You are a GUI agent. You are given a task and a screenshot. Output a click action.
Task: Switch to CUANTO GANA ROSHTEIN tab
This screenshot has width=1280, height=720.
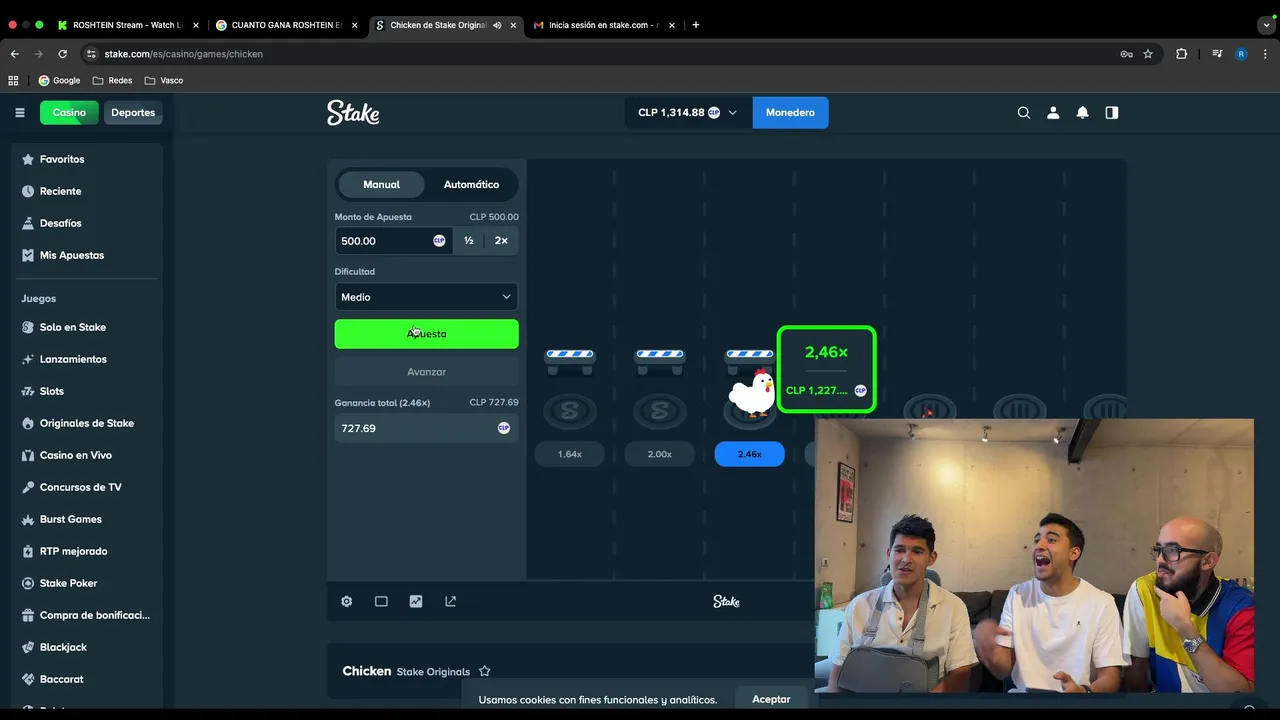[x=287, y=25]
